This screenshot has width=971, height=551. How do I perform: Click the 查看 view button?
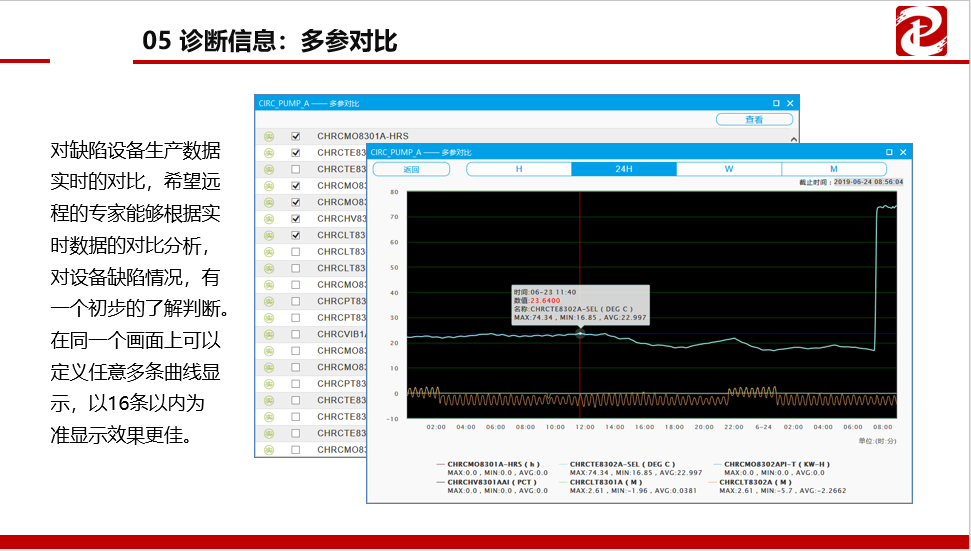(x=754, y=119)
